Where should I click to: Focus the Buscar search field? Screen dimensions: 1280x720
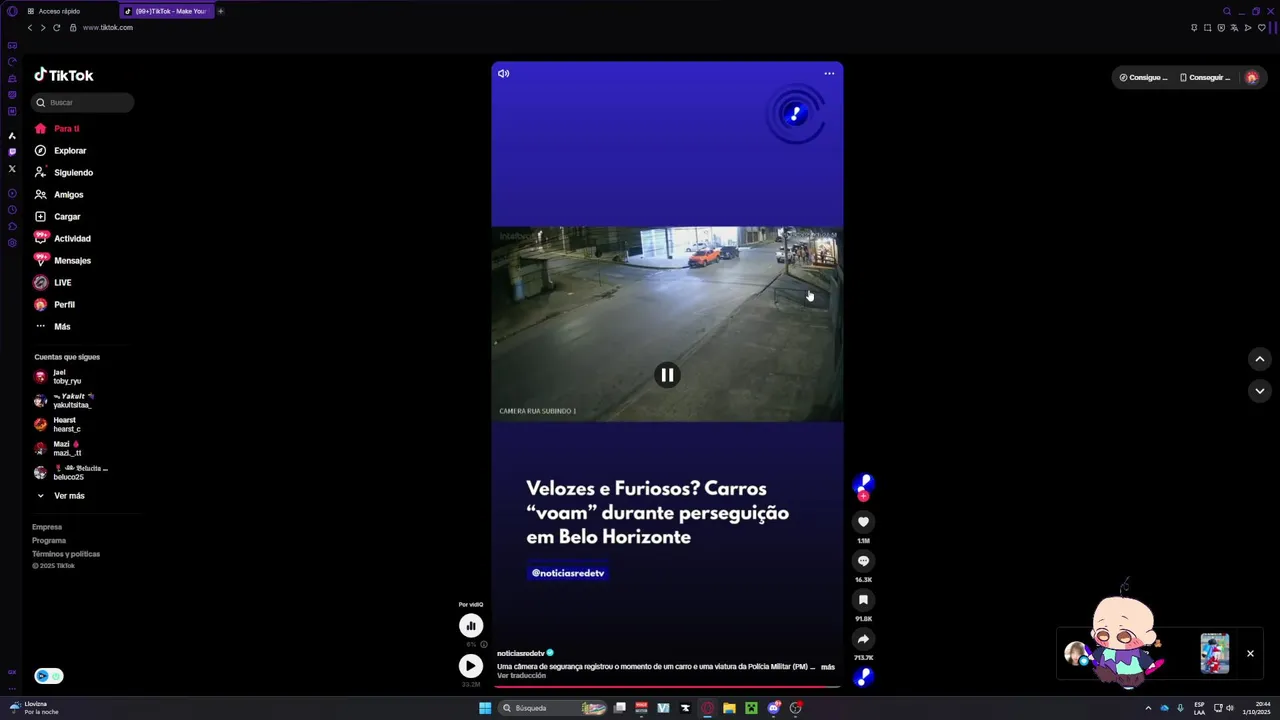coord(82,102)
